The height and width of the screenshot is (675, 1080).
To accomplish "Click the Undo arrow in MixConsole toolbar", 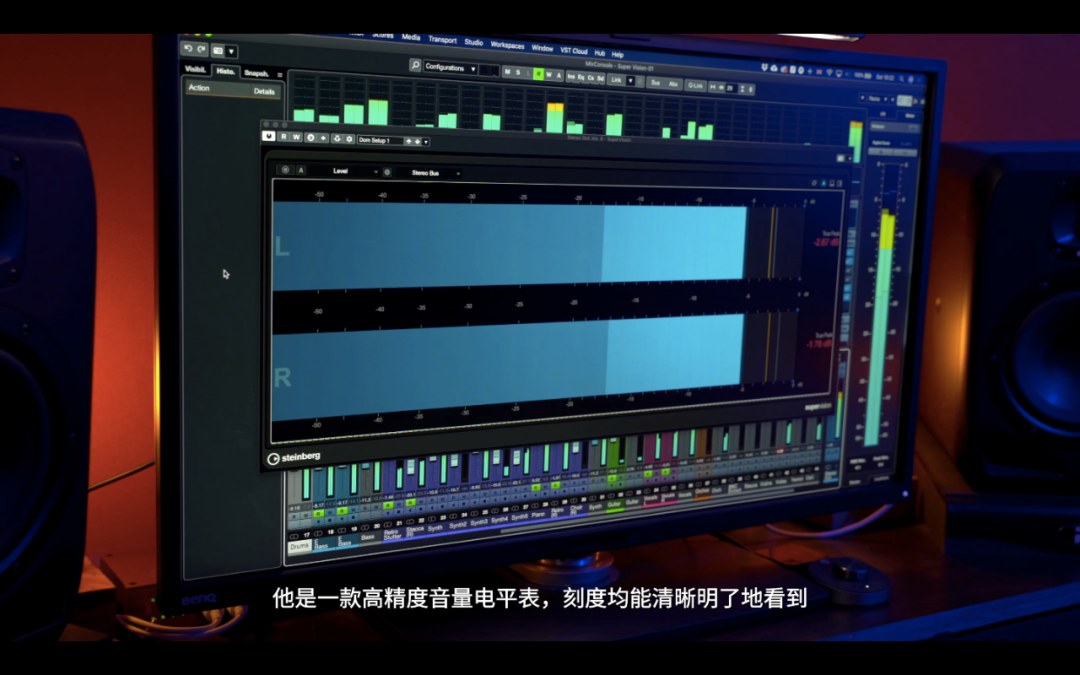I will (x=188, y=48).
